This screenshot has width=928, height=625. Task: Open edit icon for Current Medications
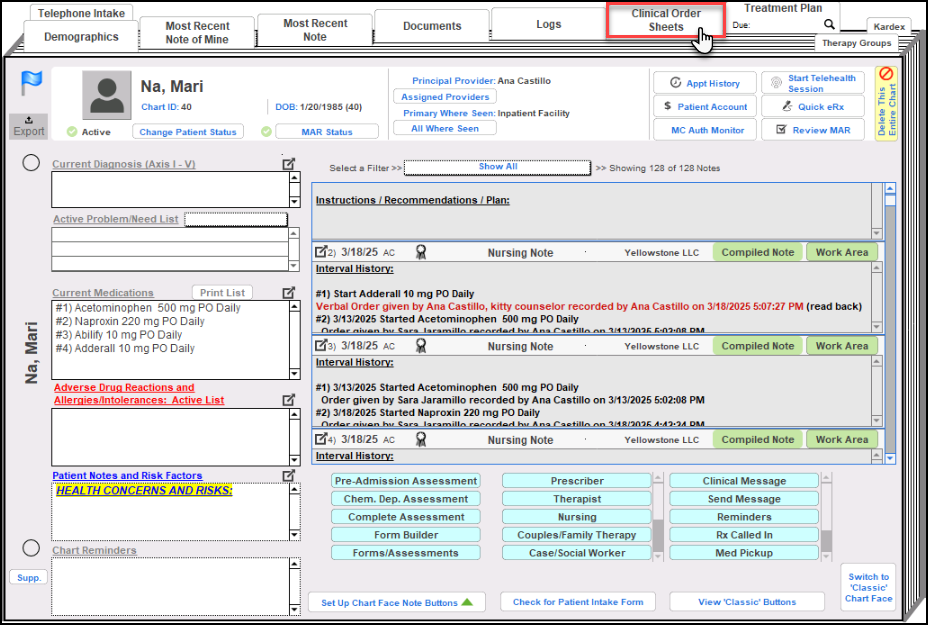pos(289,292)
